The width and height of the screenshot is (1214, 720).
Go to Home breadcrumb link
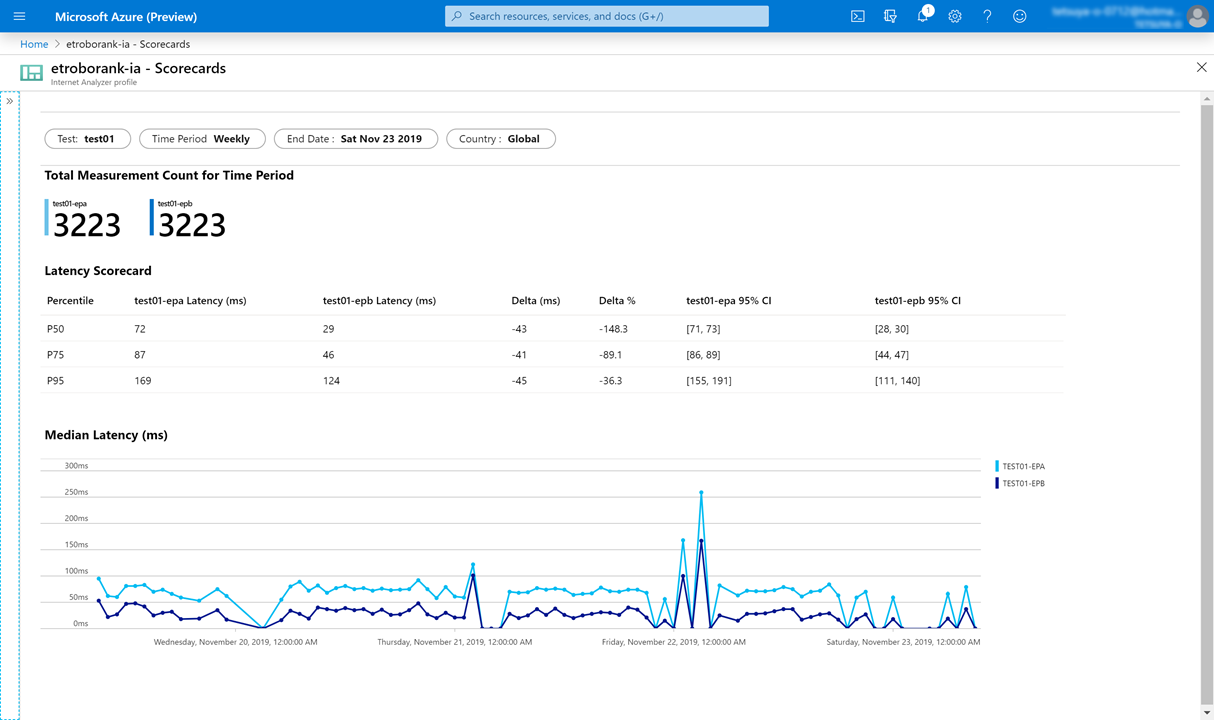coord(34,44)
